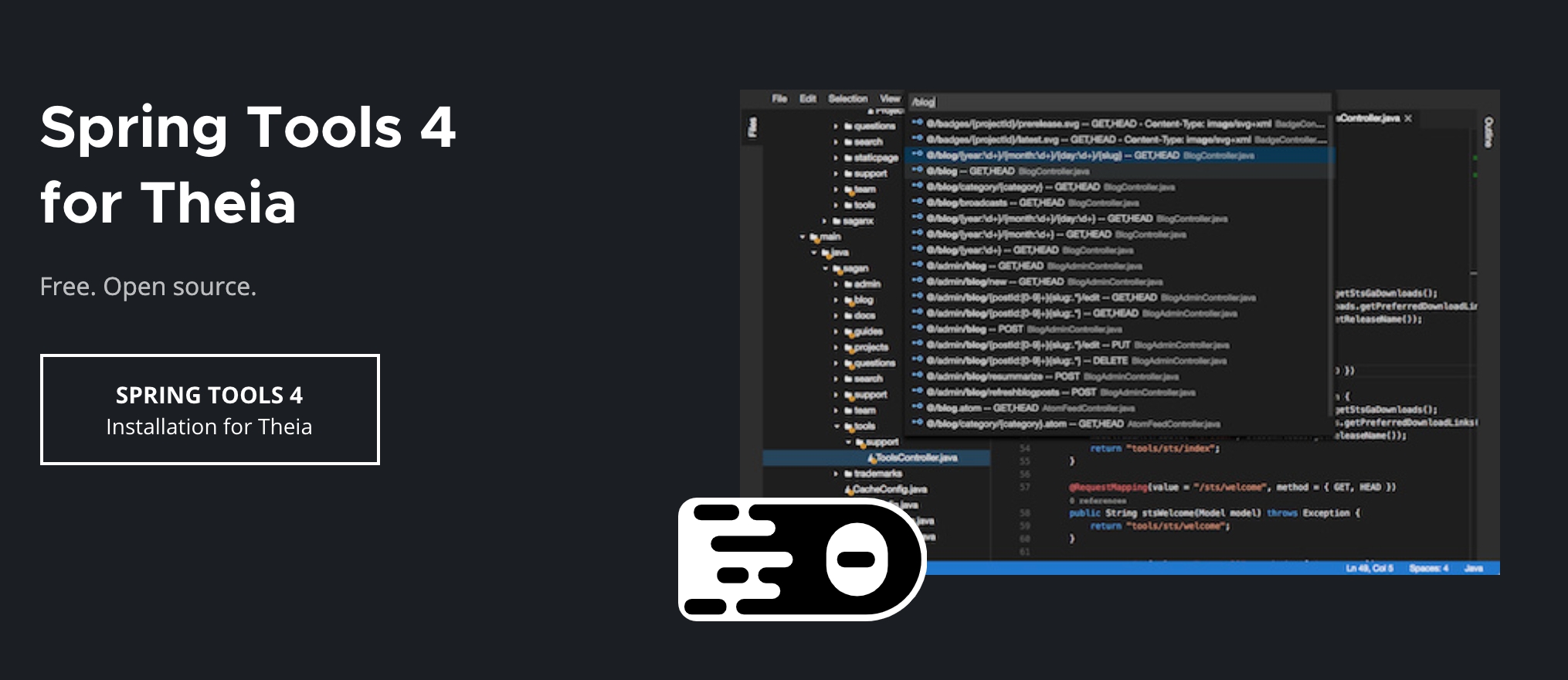Click the /blog quick-open search field

coord(1118,102)
